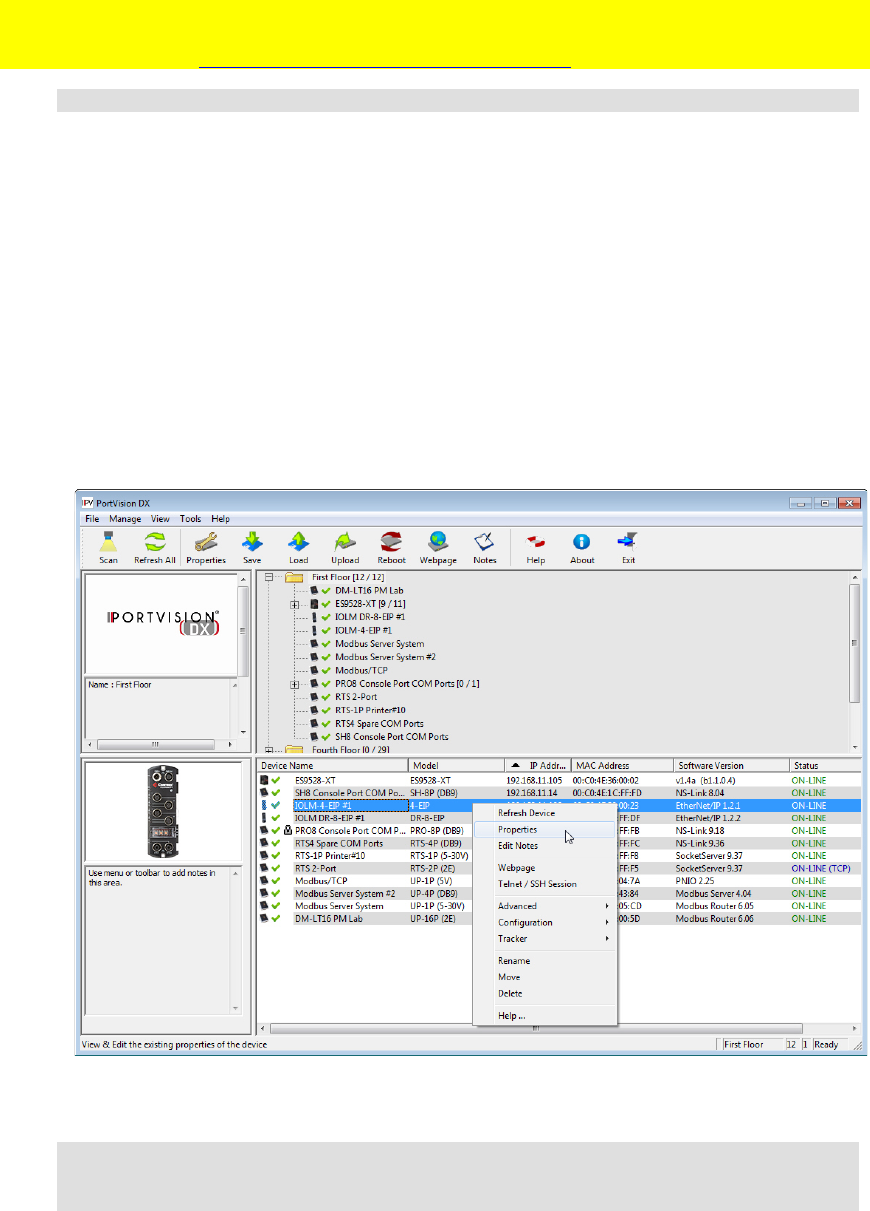Viewport: 870px width, 1211px height.
Task: Sort by Software Version column header
Action: (730, 766)
